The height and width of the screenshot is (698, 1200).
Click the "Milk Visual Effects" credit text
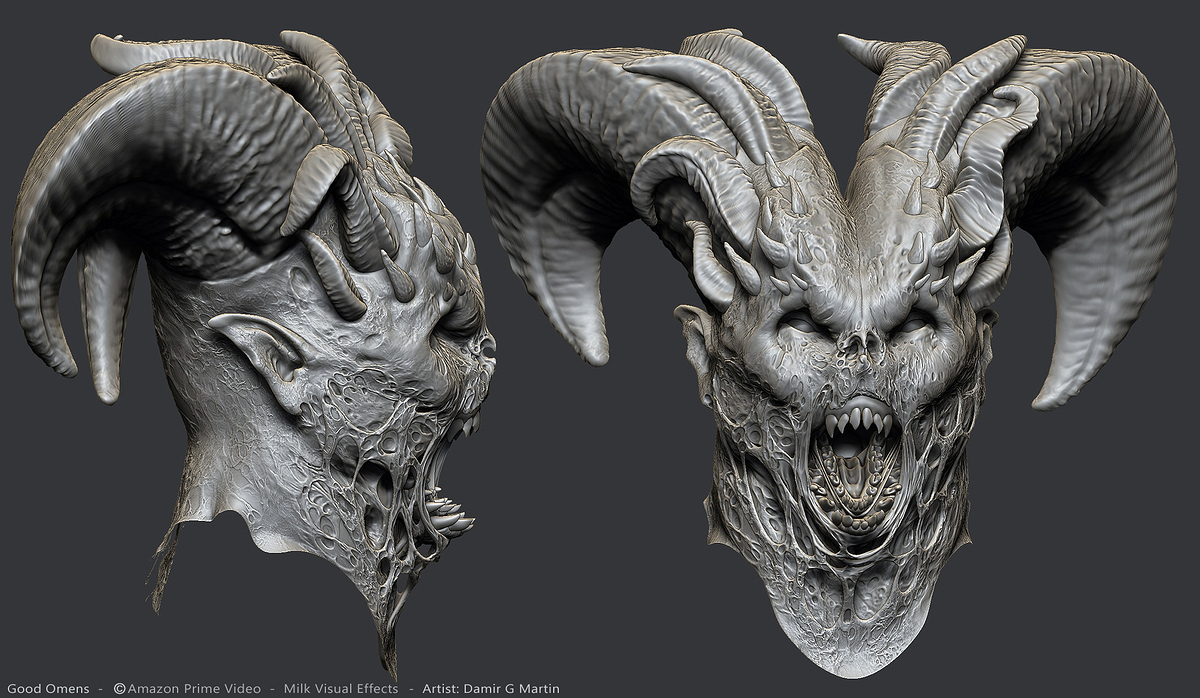[x=341, y=688]
